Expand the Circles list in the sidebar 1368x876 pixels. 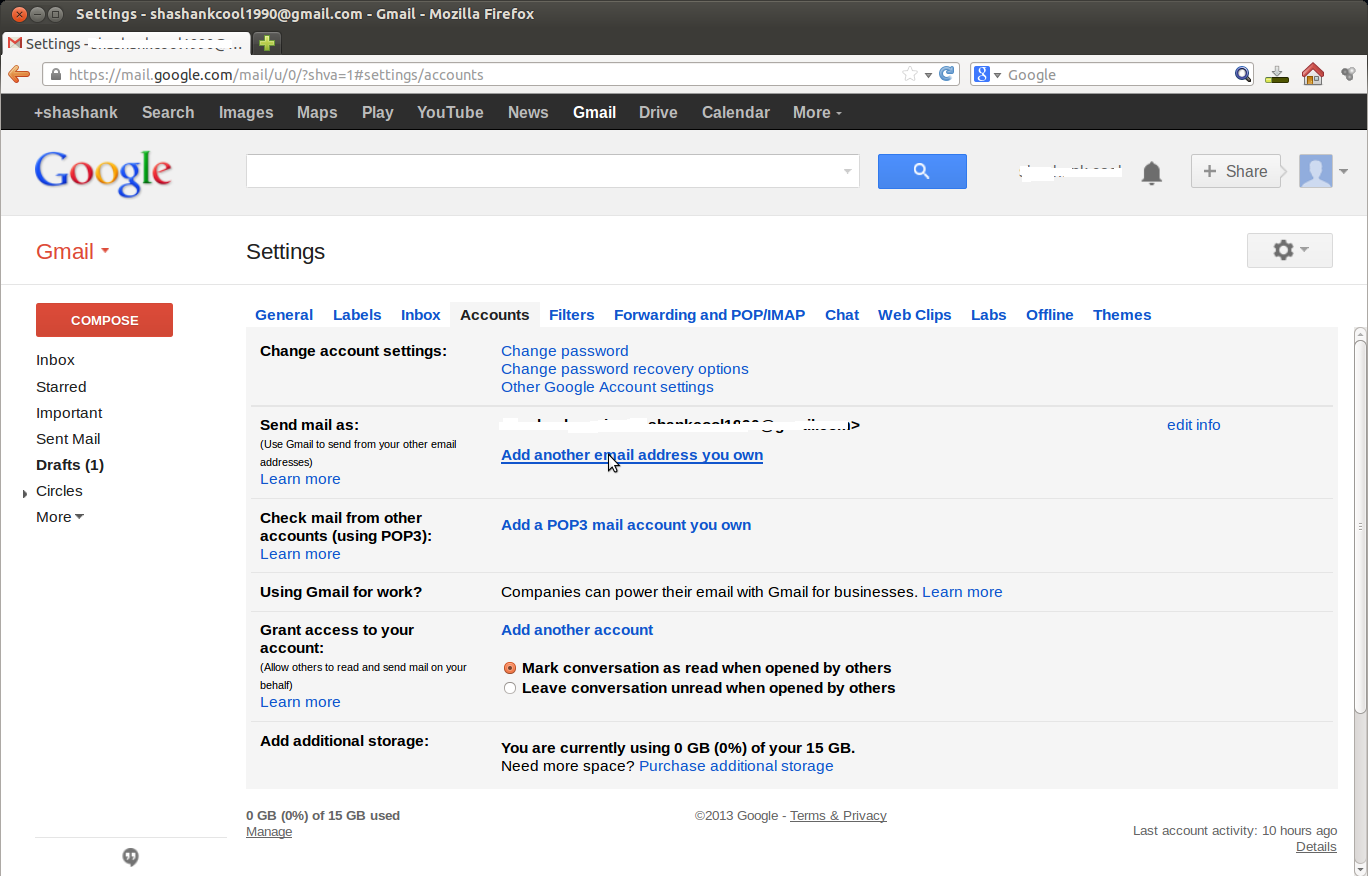coord(25,494)
